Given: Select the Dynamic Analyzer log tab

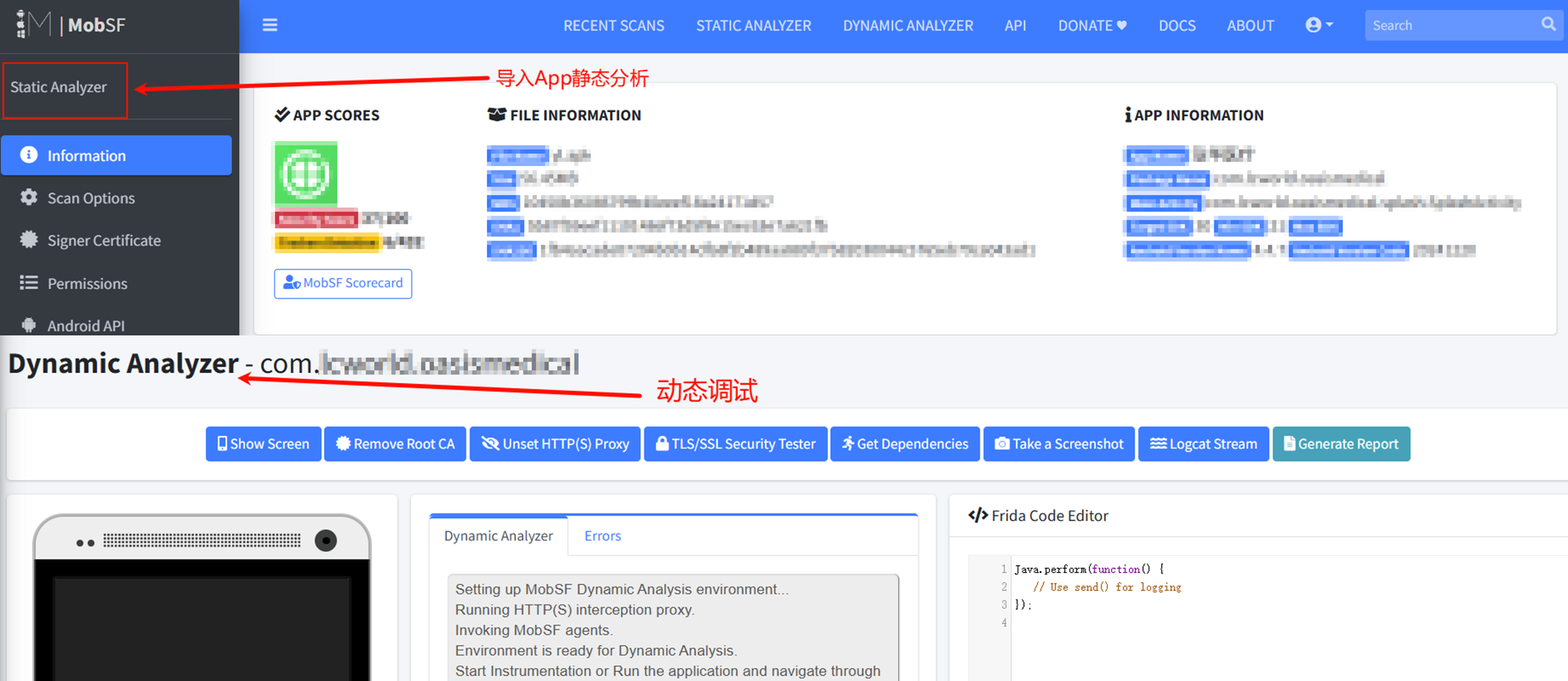Looking at the screenshot, I should (499, 536).
